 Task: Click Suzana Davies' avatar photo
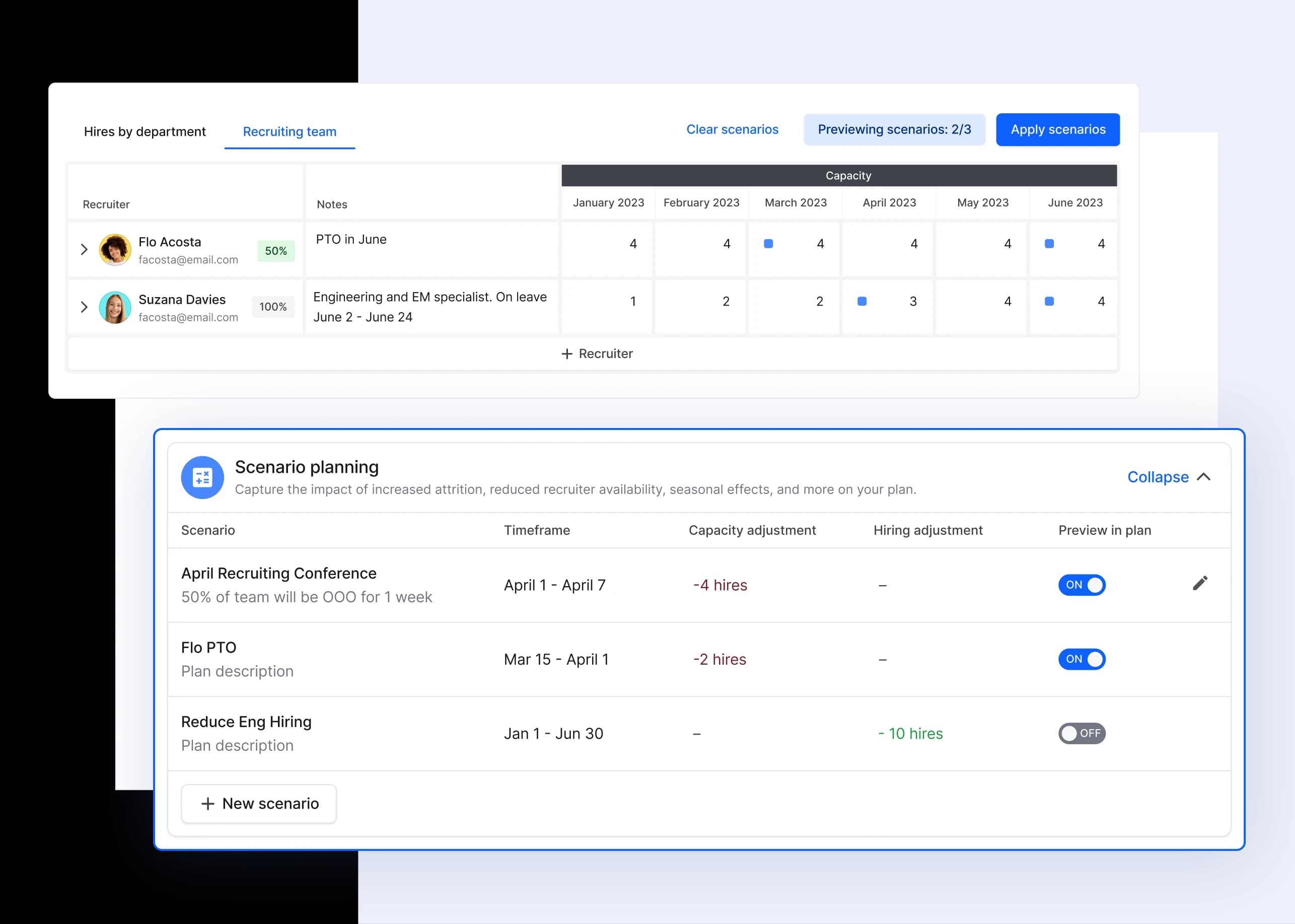coord(115,307)
